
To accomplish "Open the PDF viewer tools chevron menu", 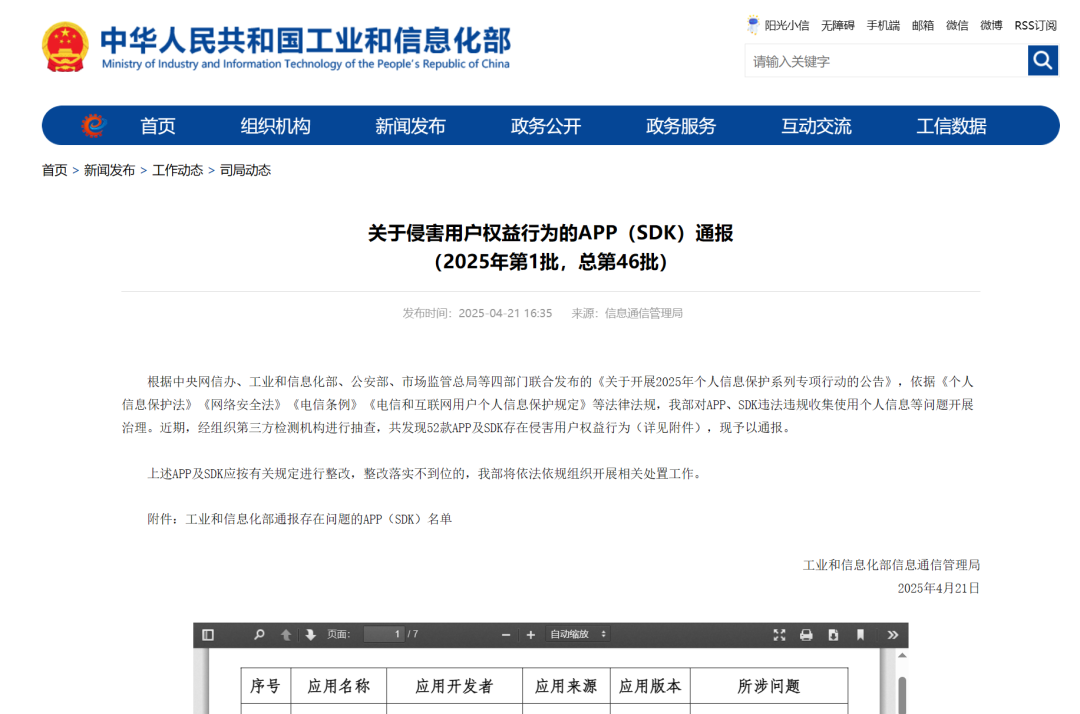I will point(893,635).
